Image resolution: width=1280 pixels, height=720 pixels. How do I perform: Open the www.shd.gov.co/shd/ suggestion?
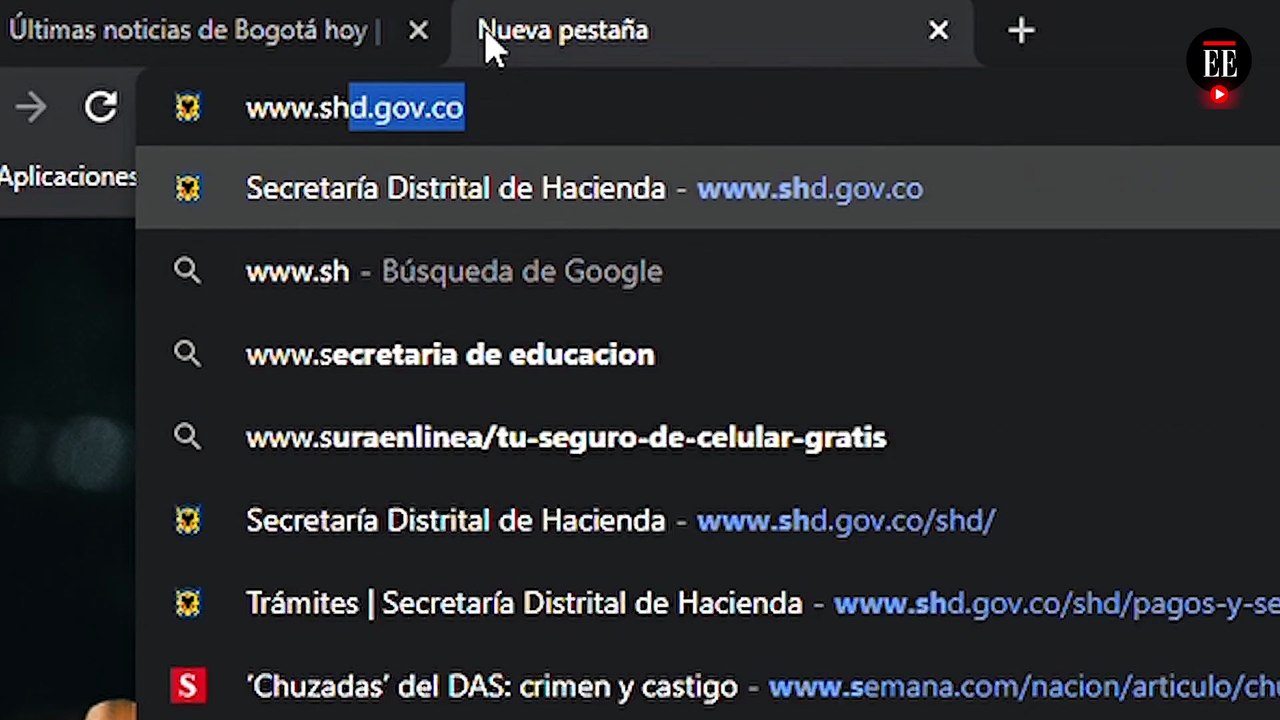pyautogui.click(x=708, y=520)
